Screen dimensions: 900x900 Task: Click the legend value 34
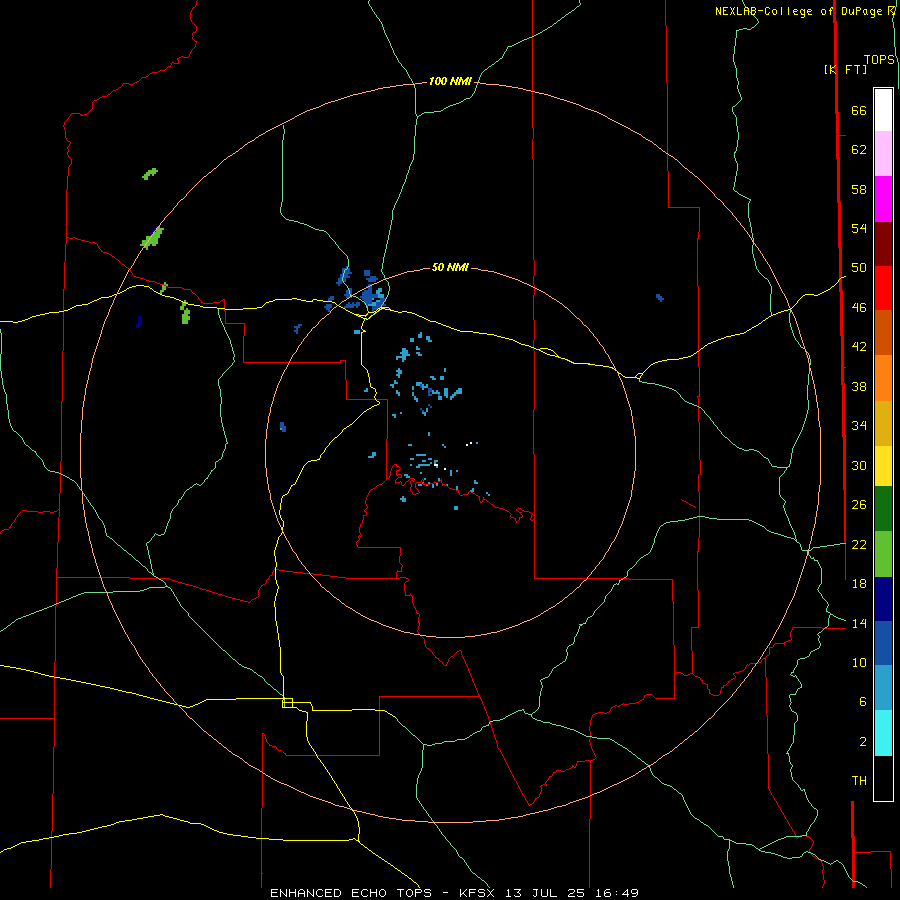coord(859,426)
